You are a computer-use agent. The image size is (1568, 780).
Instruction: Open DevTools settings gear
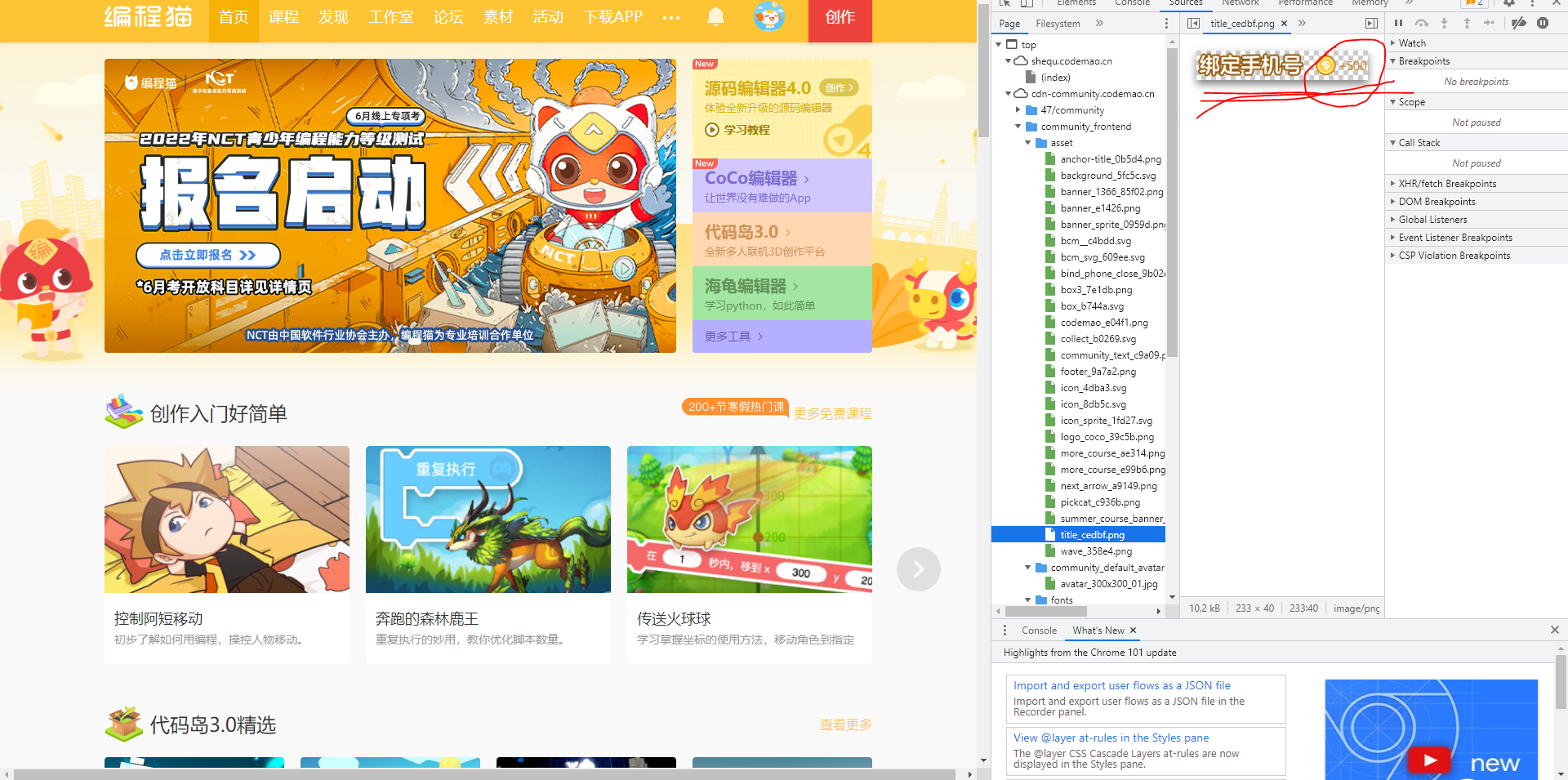point(1509,3)
